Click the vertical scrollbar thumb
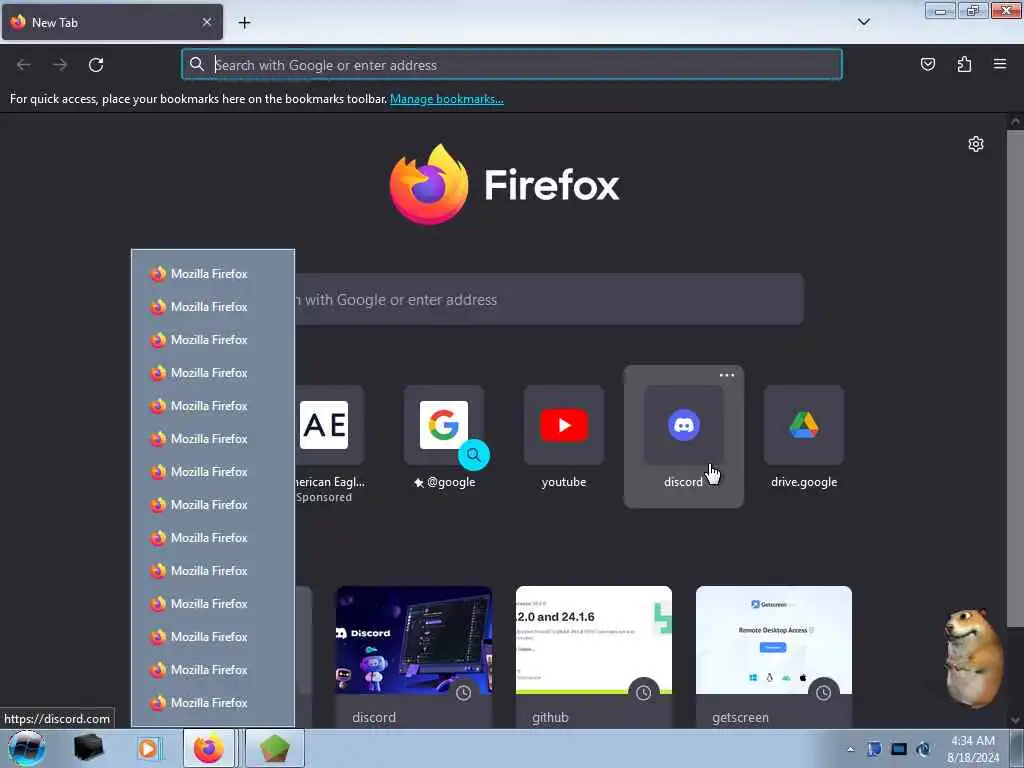The width and height of the screenshot is (1024, 768). tap(1016, 379)
